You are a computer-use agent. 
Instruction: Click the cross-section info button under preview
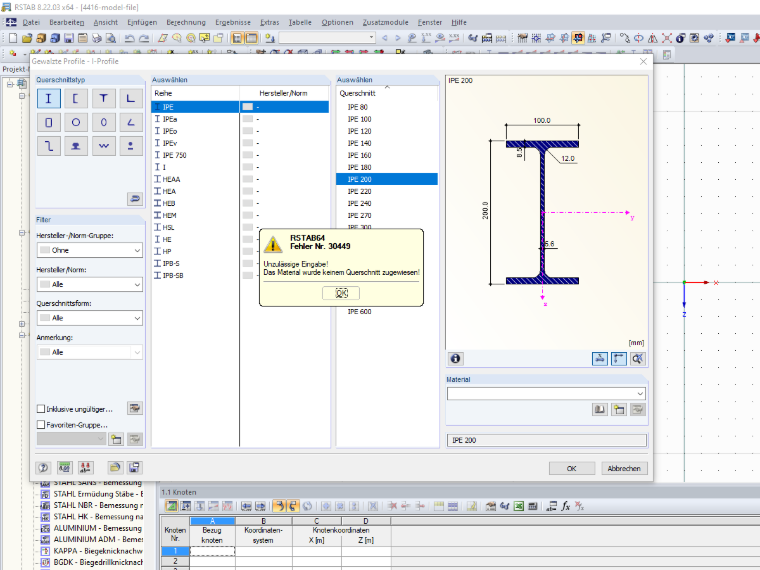click(455, 359)
